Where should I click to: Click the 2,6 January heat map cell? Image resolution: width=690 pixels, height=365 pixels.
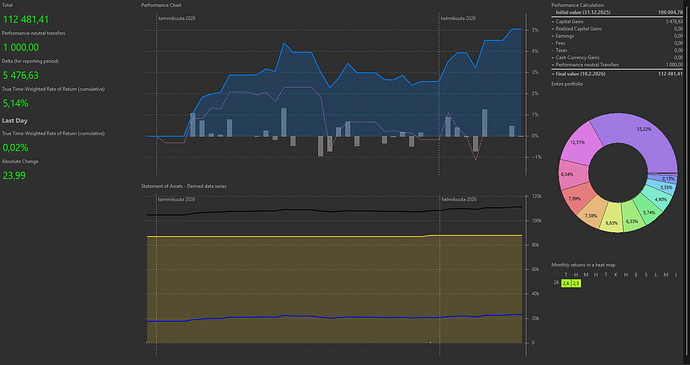pyautogui.click(x=566, y=283)
